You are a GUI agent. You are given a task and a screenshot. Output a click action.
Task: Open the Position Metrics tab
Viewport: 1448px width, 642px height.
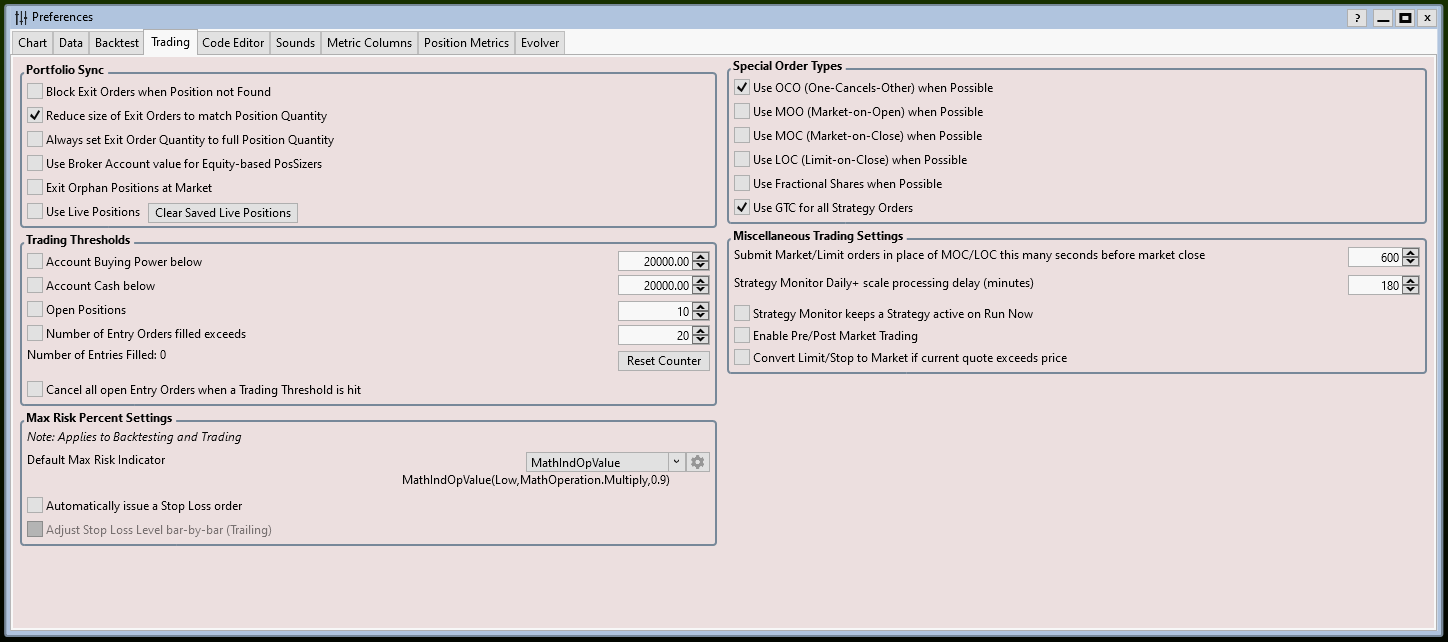[466, 43]
